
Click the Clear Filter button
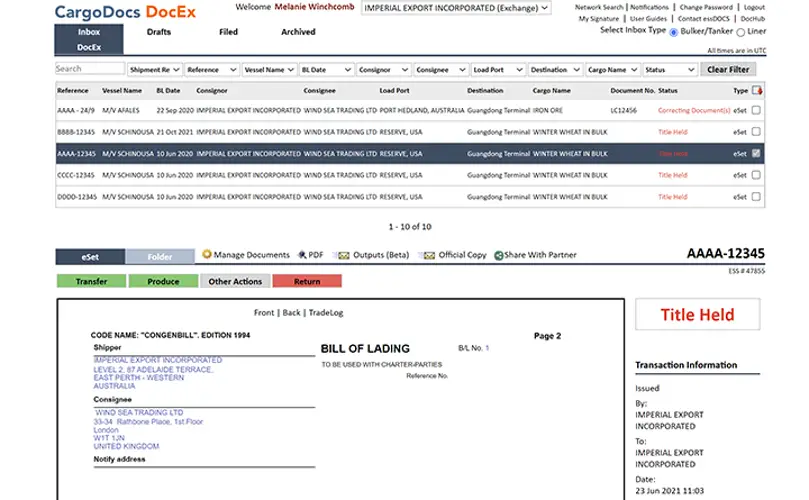coord(728,70)
